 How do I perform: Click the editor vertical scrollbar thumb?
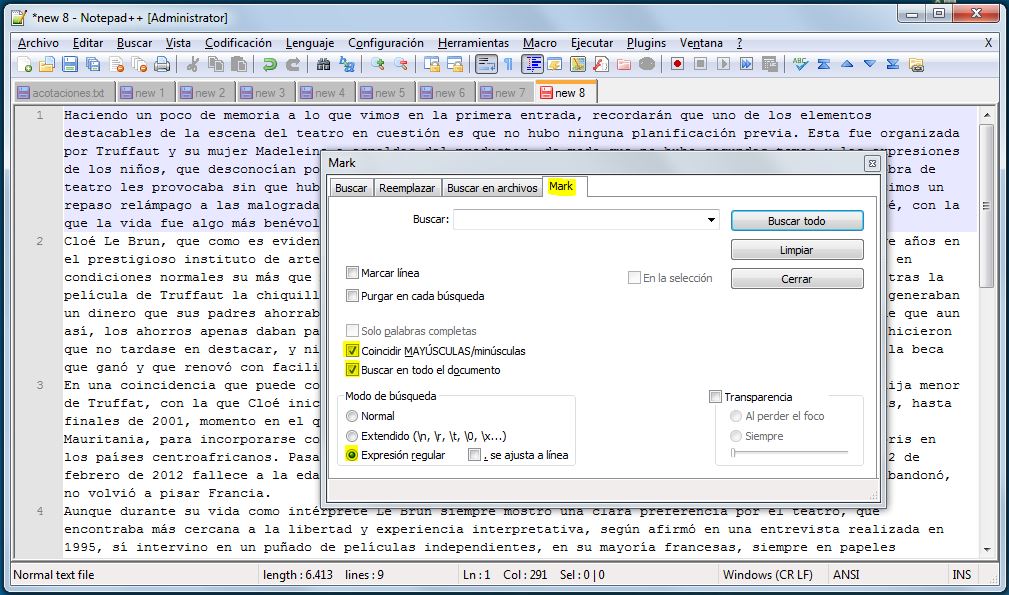(986, 206)
